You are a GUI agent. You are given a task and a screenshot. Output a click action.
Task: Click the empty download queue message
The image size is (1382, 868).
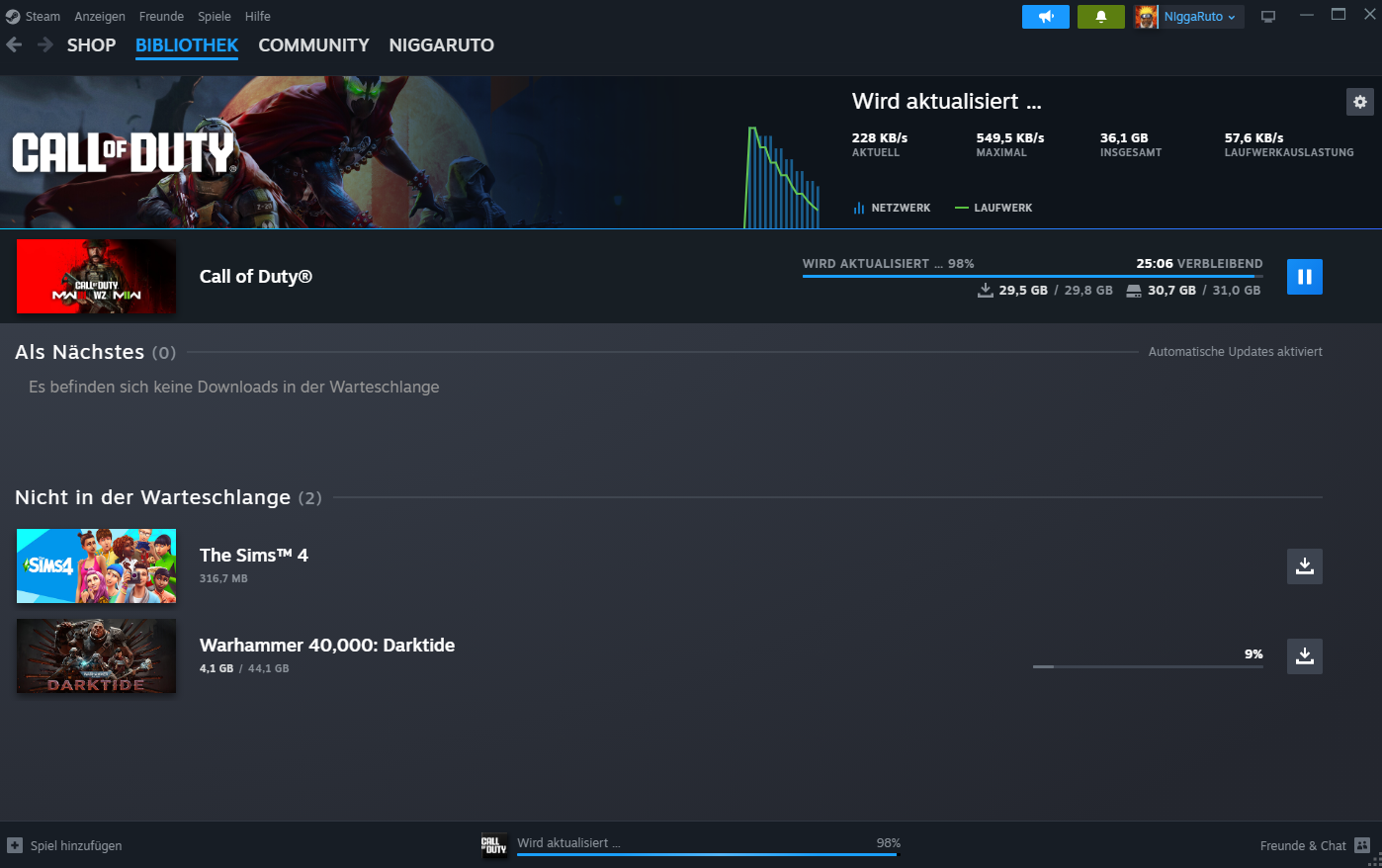(x=234, y=388)
